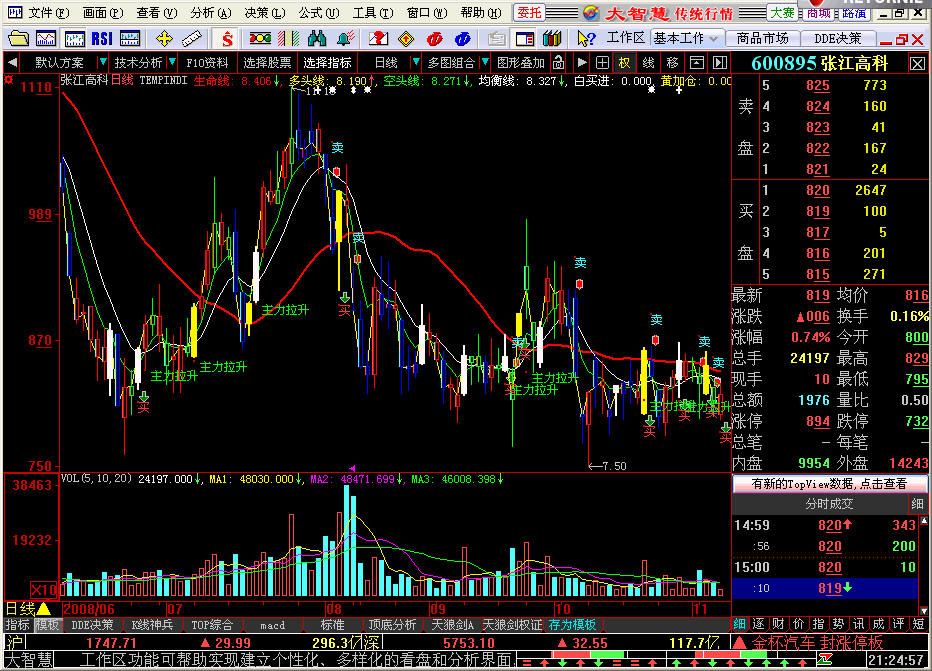
Task: Click the books library toolbar icon
Action: [x=552, y=39]
